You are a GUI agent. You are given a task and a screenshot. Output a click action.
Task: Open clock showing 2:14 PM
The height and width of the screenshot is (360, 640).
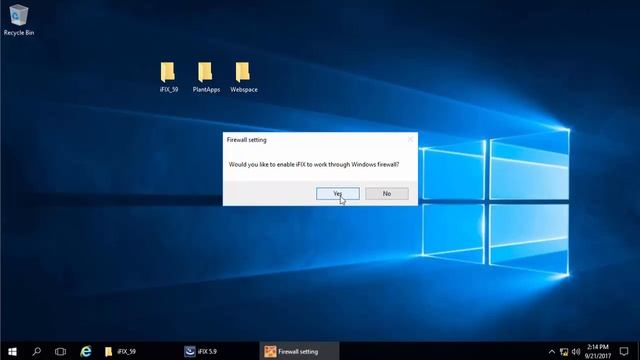pyautogui.click(x=598, y=351)
